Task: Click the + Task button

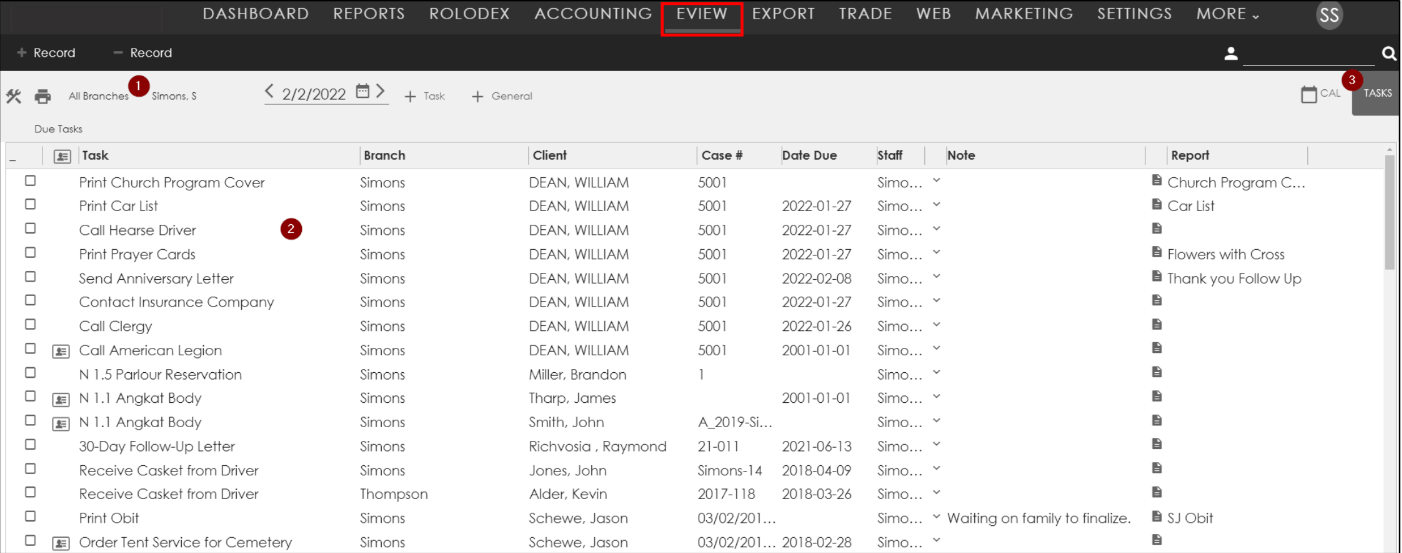Action: [x=424, y=96]
